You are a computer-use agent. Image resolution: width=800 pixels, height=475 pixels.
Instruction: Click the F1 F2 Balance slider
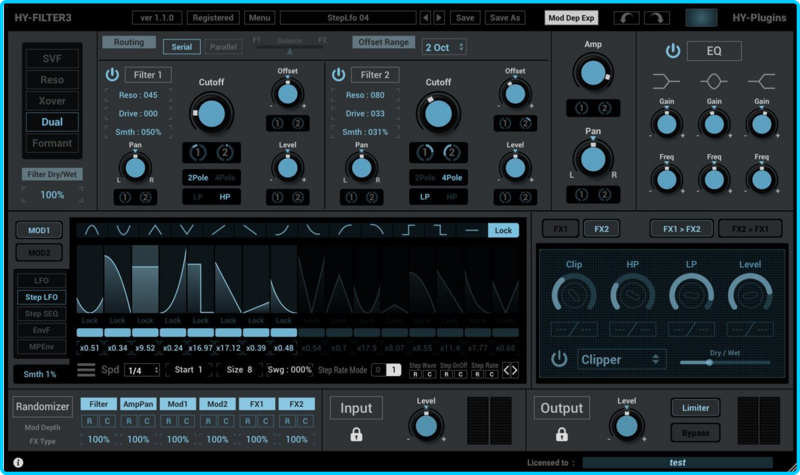click(290, 48)
